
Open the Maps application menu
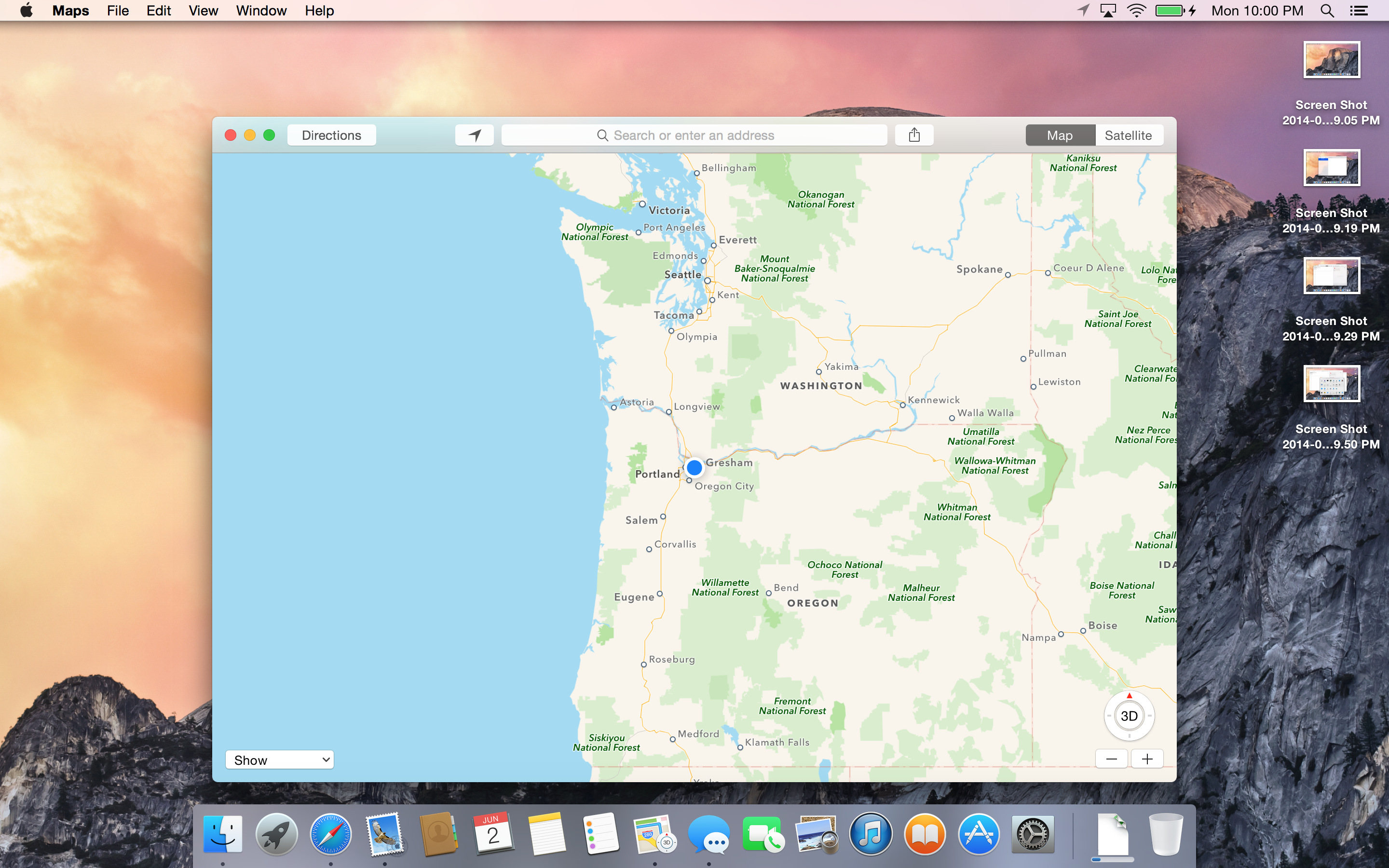click(70, 10)
